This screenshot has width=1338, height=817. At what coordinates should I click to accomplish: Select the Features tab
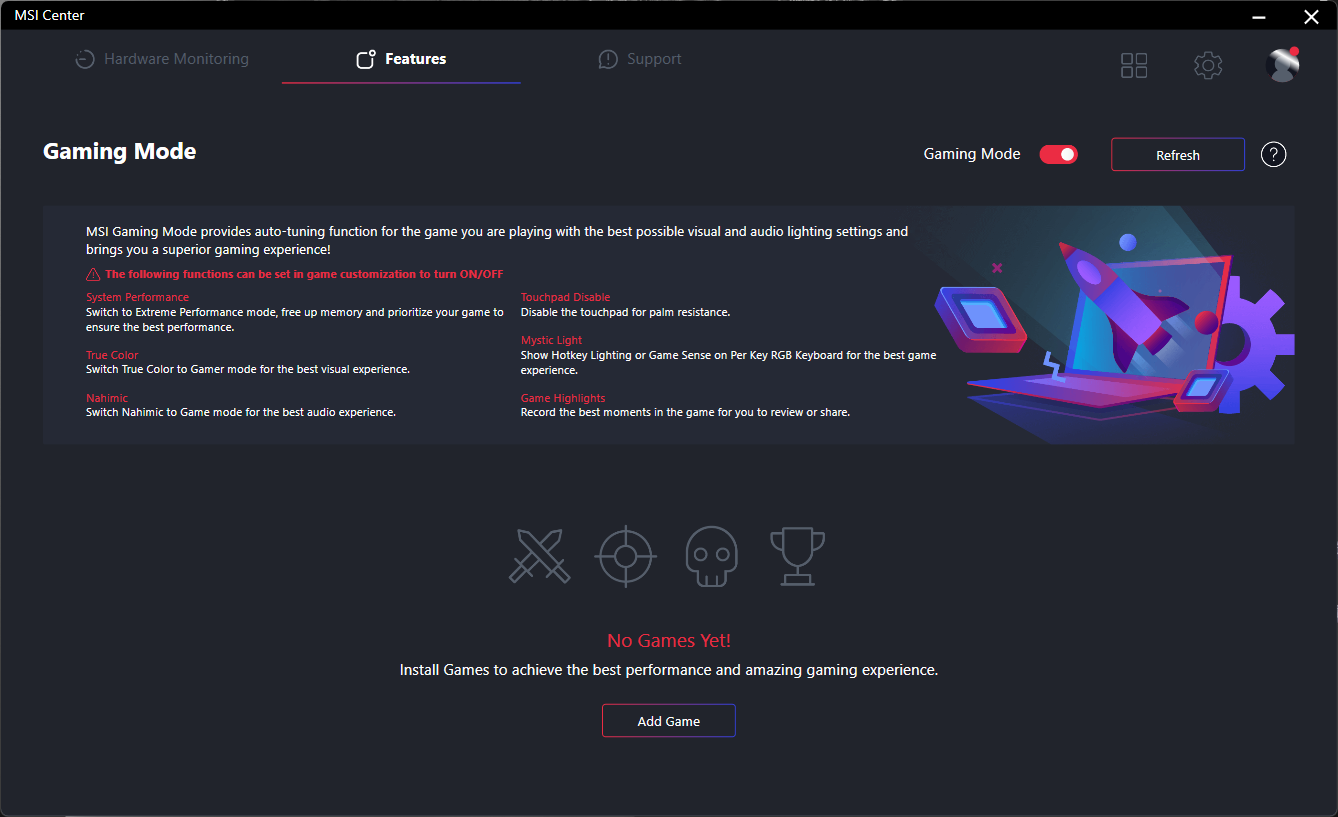(401, 59)
